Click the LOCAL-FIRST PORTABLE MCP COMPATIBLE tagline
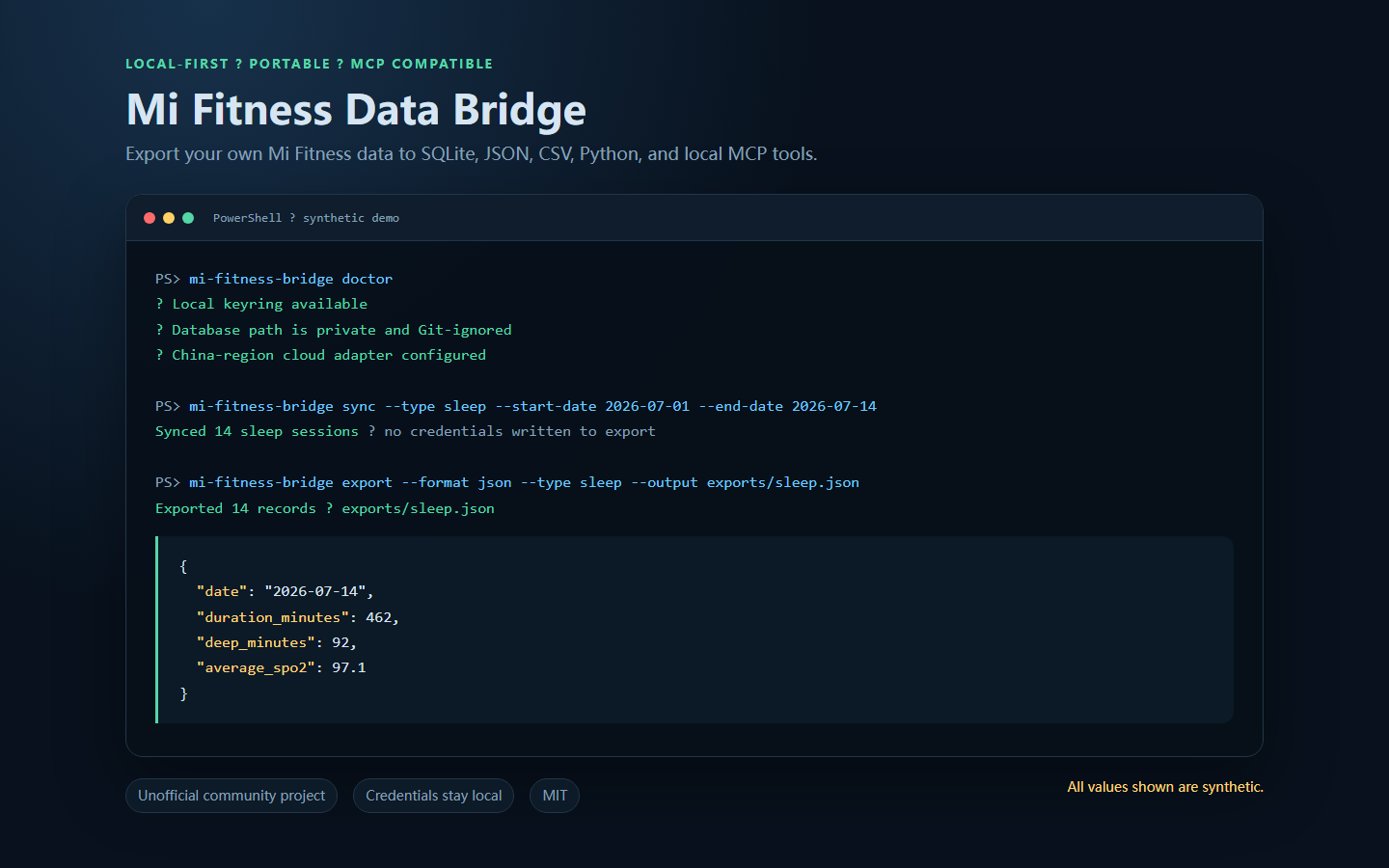Viewport: 1389px width, 868px height. coord(309,64)
